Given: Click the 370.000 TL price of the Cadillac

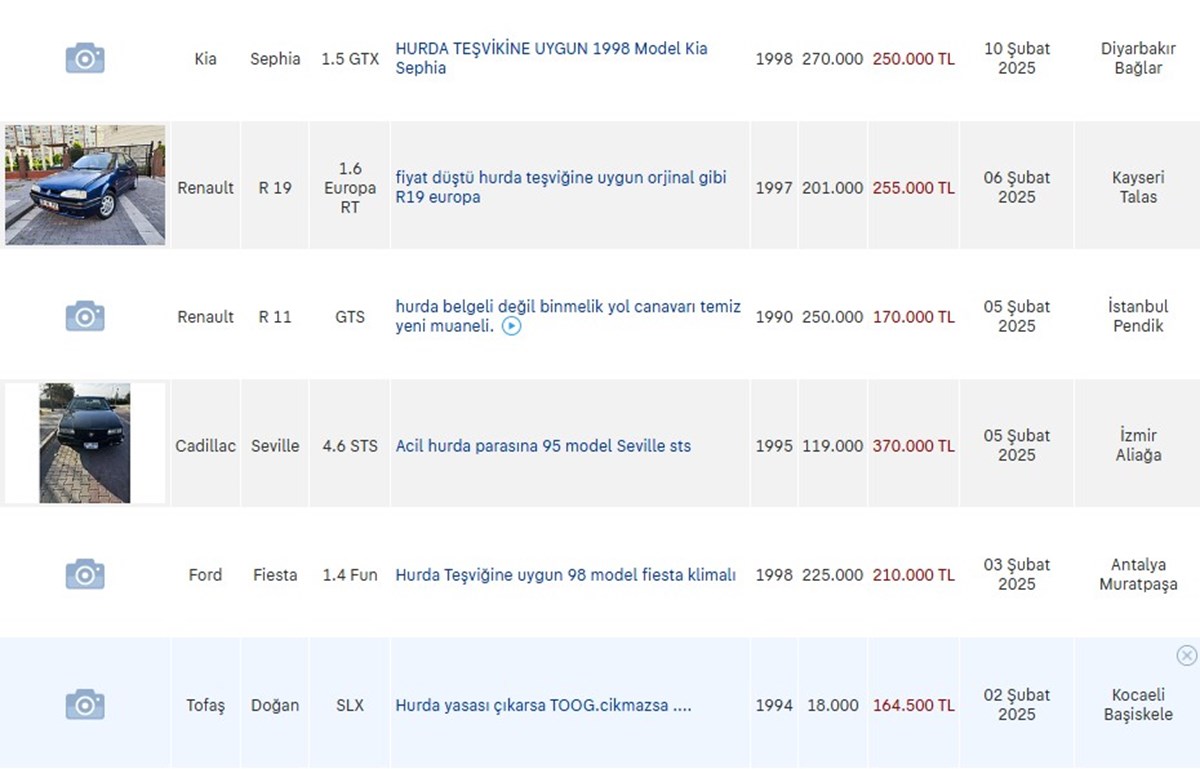Looking at the screenshot, I should click(x=913, y=446).
